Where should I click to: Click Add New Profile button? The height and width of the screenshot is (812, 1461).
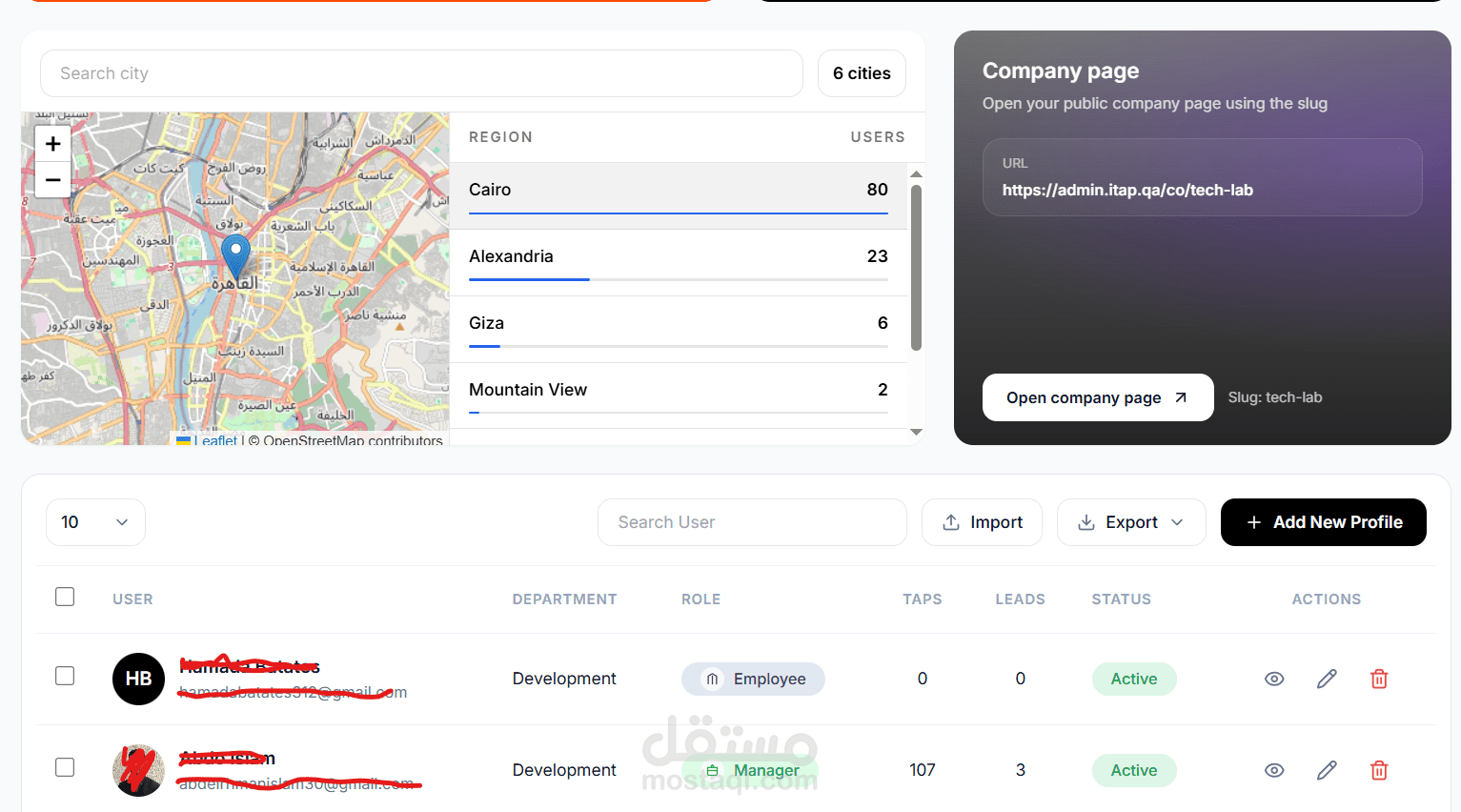click(x=1323, y=522)
